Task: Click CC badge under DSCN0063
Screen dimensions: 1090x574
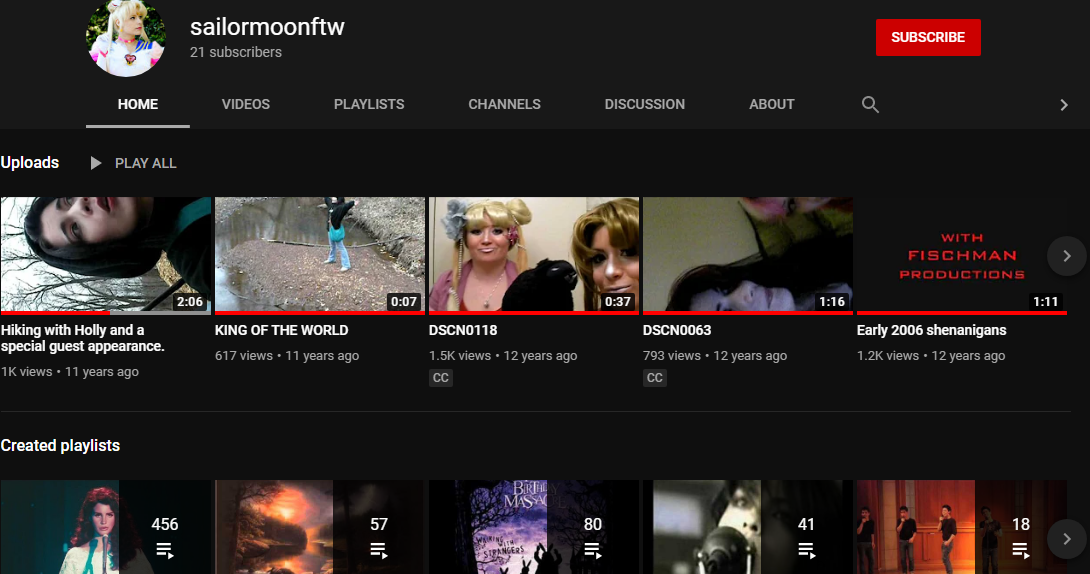Action: click(x=655, y=378)
